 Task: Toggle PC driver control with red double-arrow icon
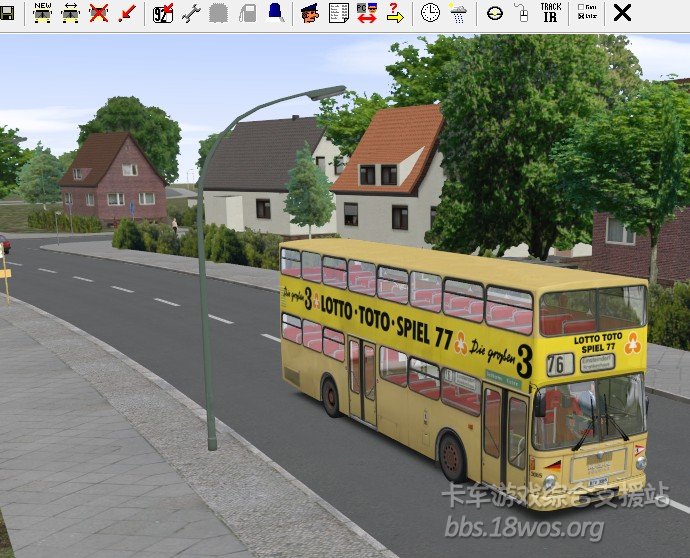[x=367, y=13]
